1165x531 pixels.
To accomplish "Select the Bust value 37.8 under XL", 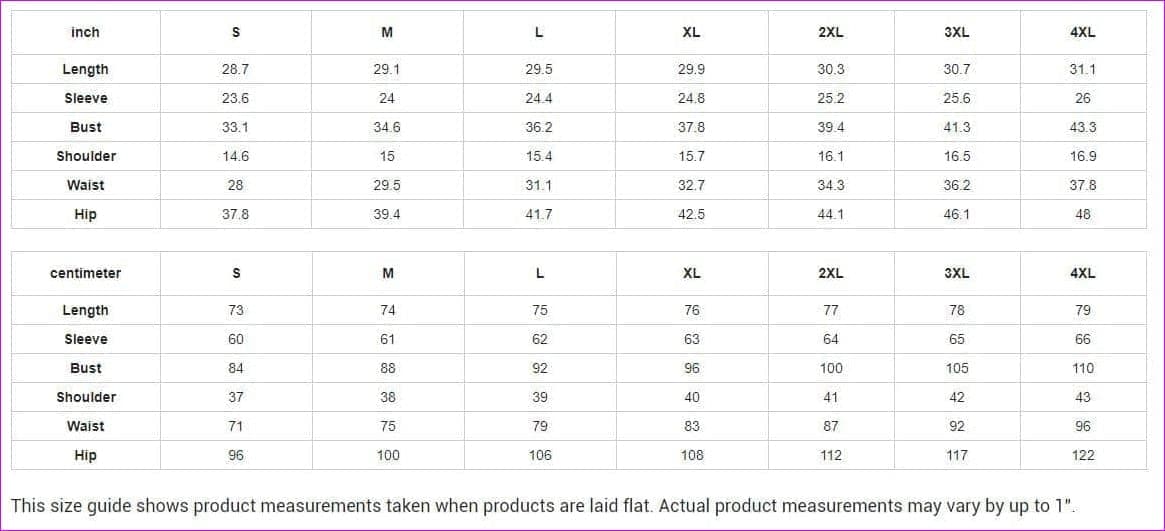I will 691,127.
